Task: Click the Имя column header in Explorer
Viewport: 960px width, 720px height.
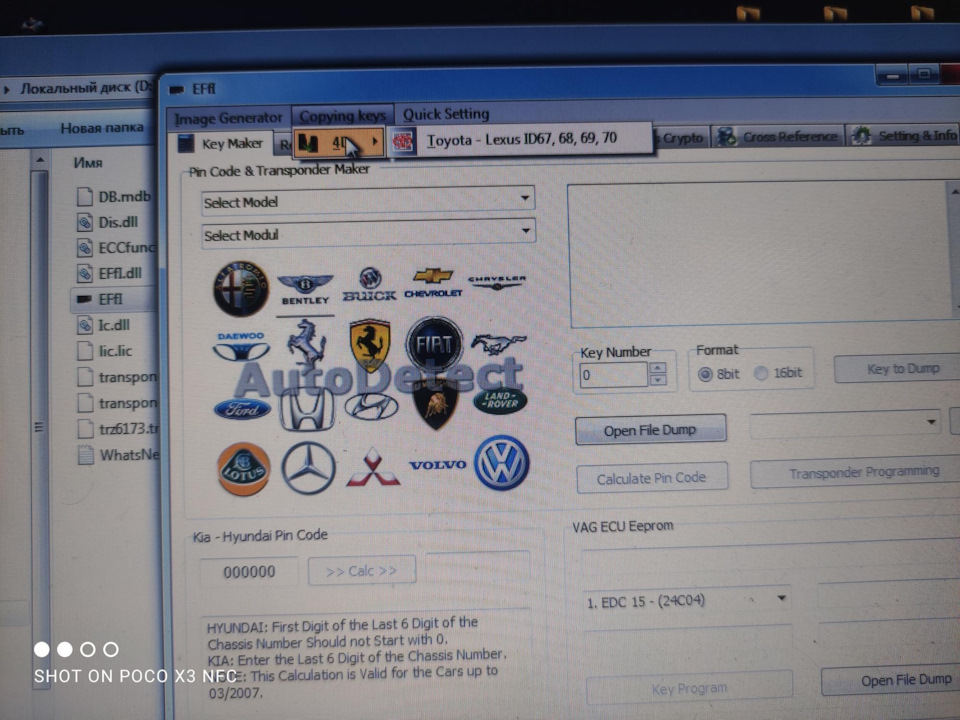Action: click(88, 163)
